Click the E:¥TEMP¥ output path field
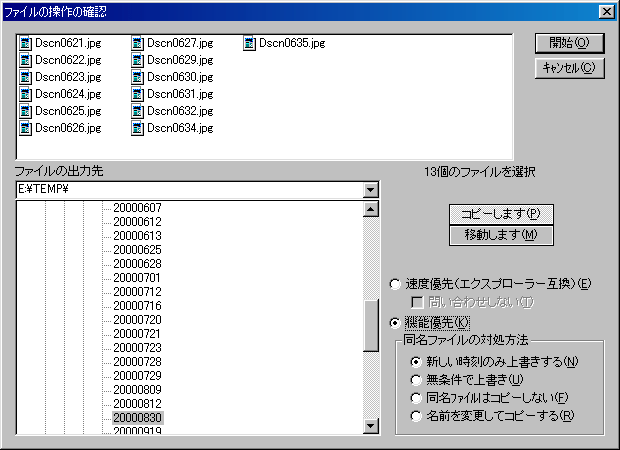The image size is (620, 450). tap(190, 190)
